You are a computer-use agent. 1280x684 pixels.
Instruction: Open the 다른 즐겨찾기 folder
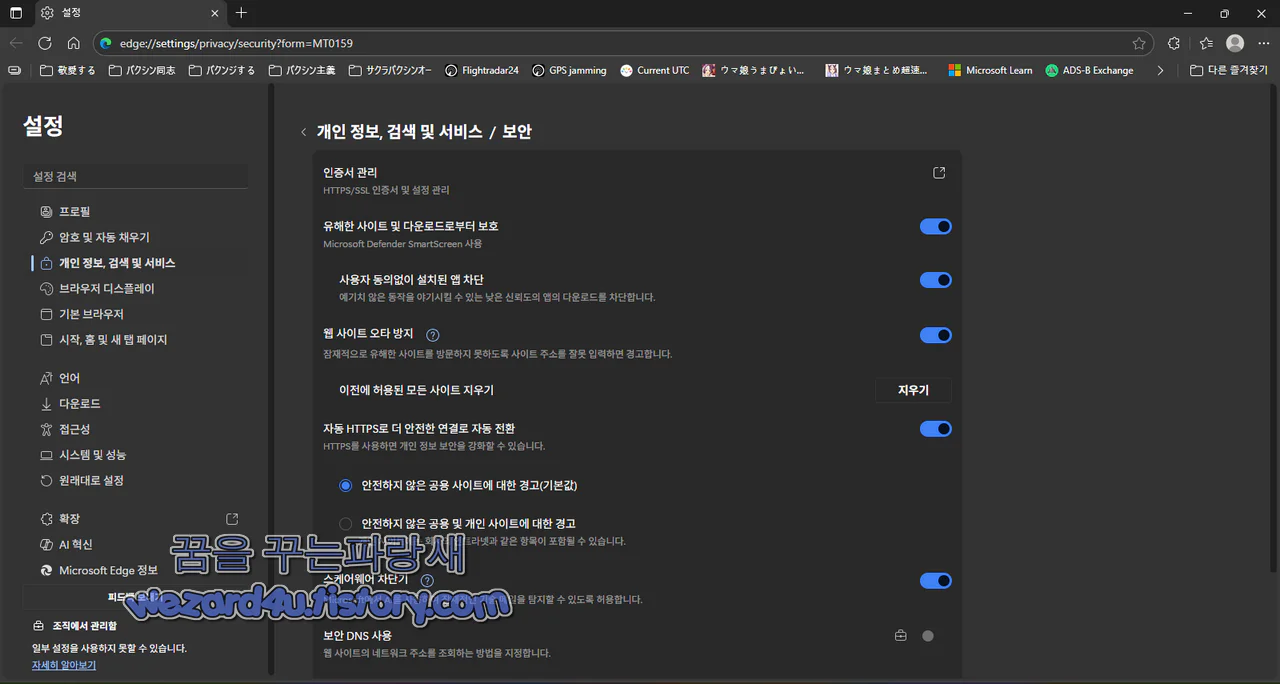coord(1229,70)
